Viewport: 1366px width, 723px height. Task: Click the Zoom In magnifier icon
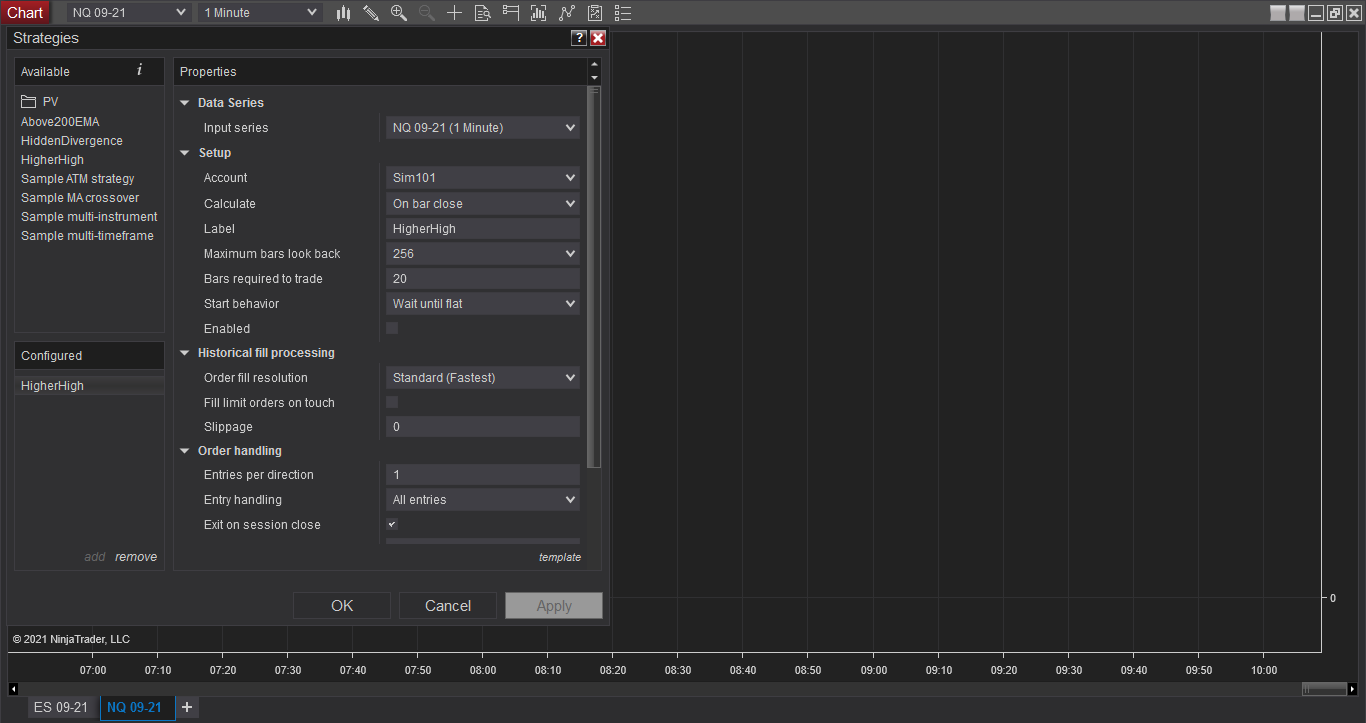(399, 13)
